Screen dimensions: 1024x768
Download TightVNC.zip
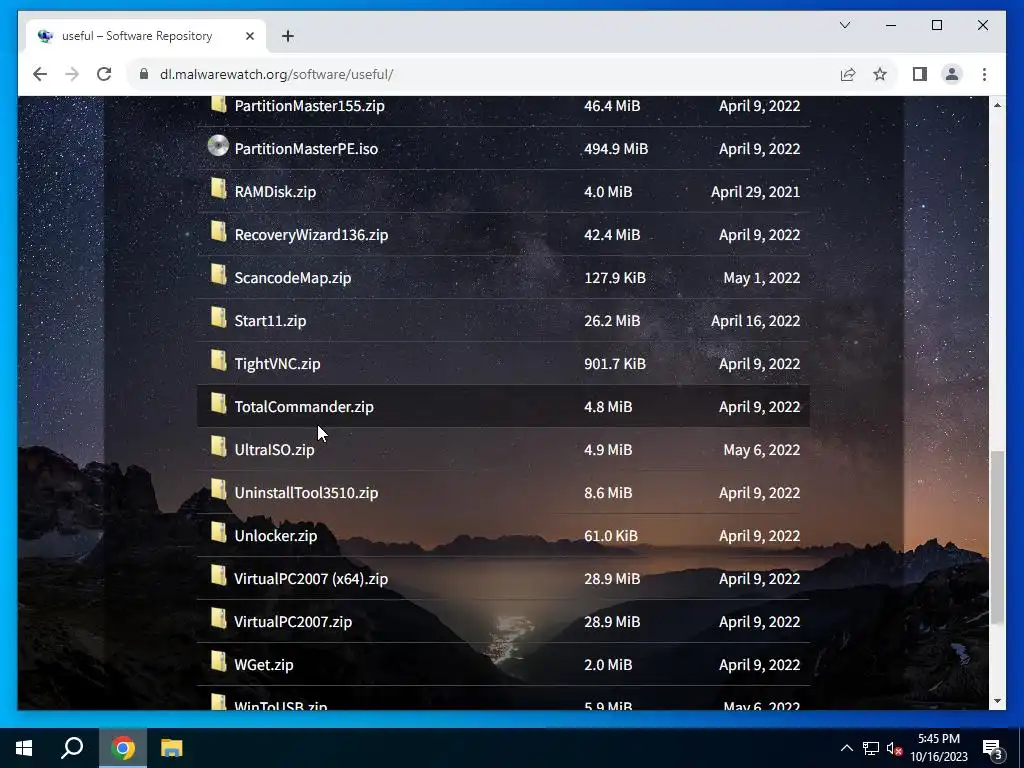pos(278,364)
